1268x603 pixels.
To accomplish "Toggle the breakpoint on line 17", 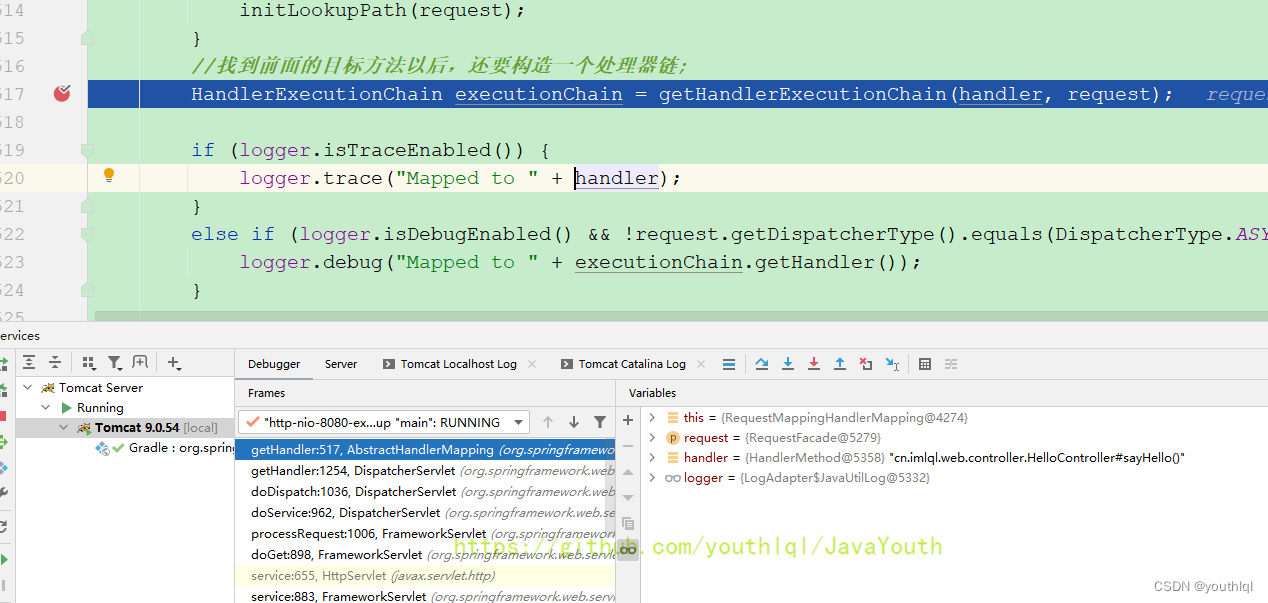I will 62,94.
